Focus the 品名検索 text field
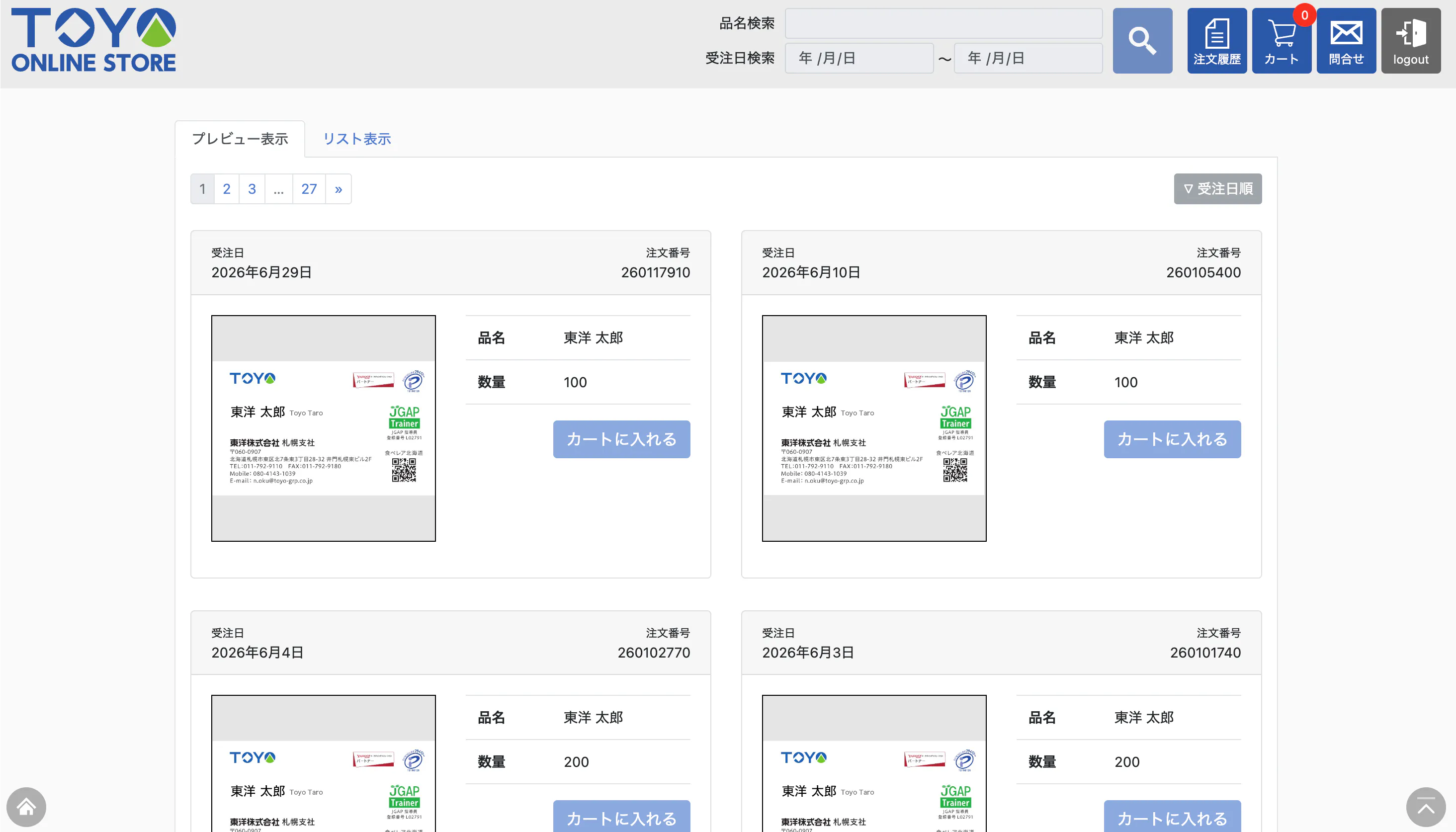The height and width of the screenshot is (832, 1456). pyautogui.click(x=943, y=23)
